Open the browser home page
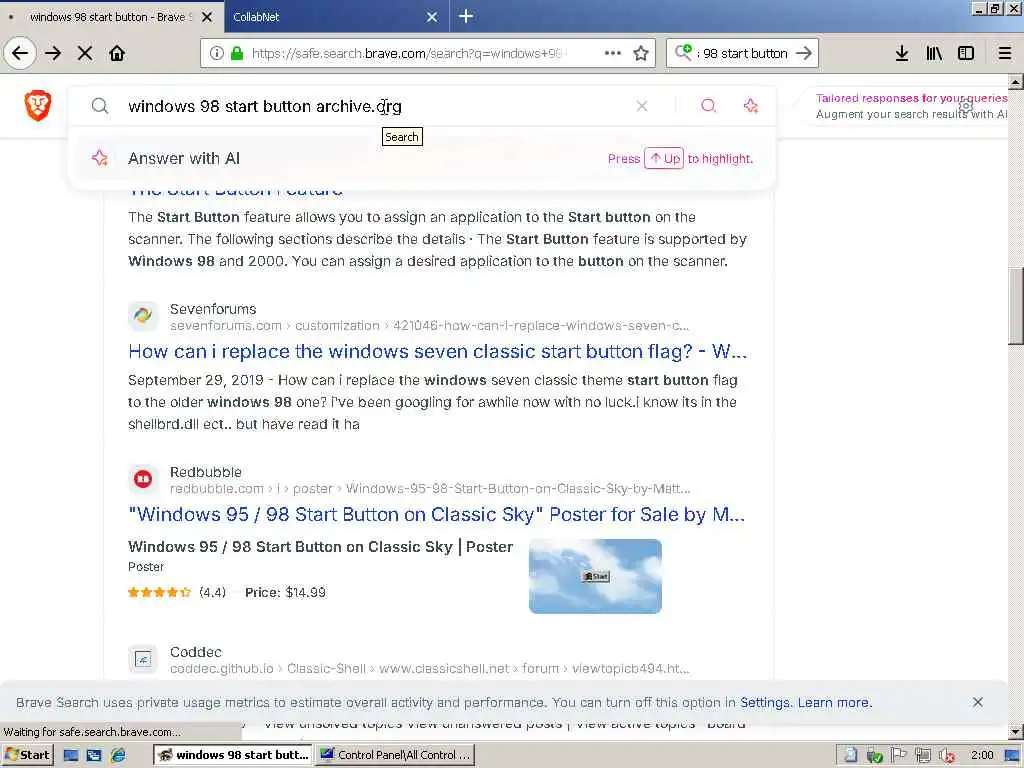1024x768 pixels. (x=117, y=53)
